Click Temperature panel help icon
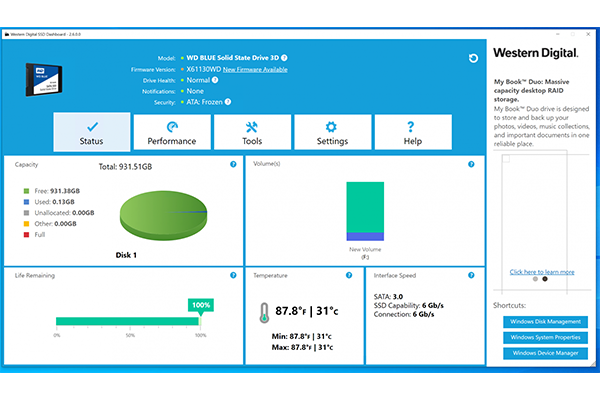 pyautogui.click(x=352, y=273)
